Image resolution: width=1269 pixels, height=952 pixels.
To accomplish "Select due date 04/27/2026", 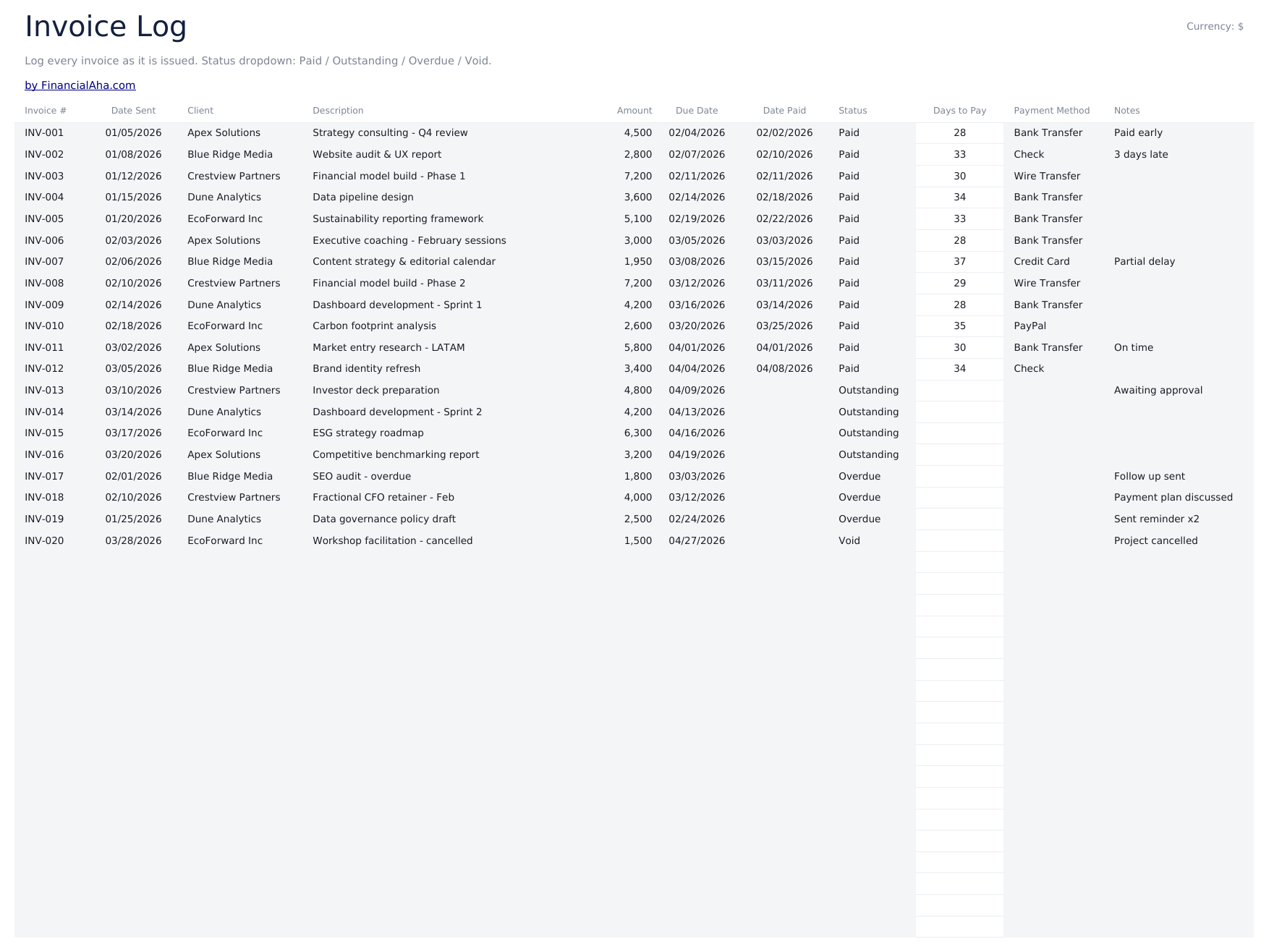I will 697,541.
